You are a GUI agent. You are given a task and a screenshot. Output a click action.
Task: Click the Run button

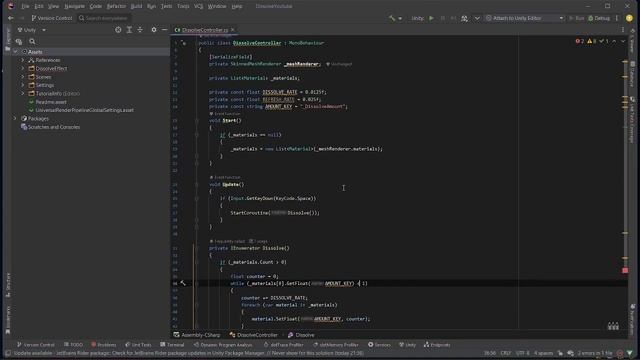577,18
